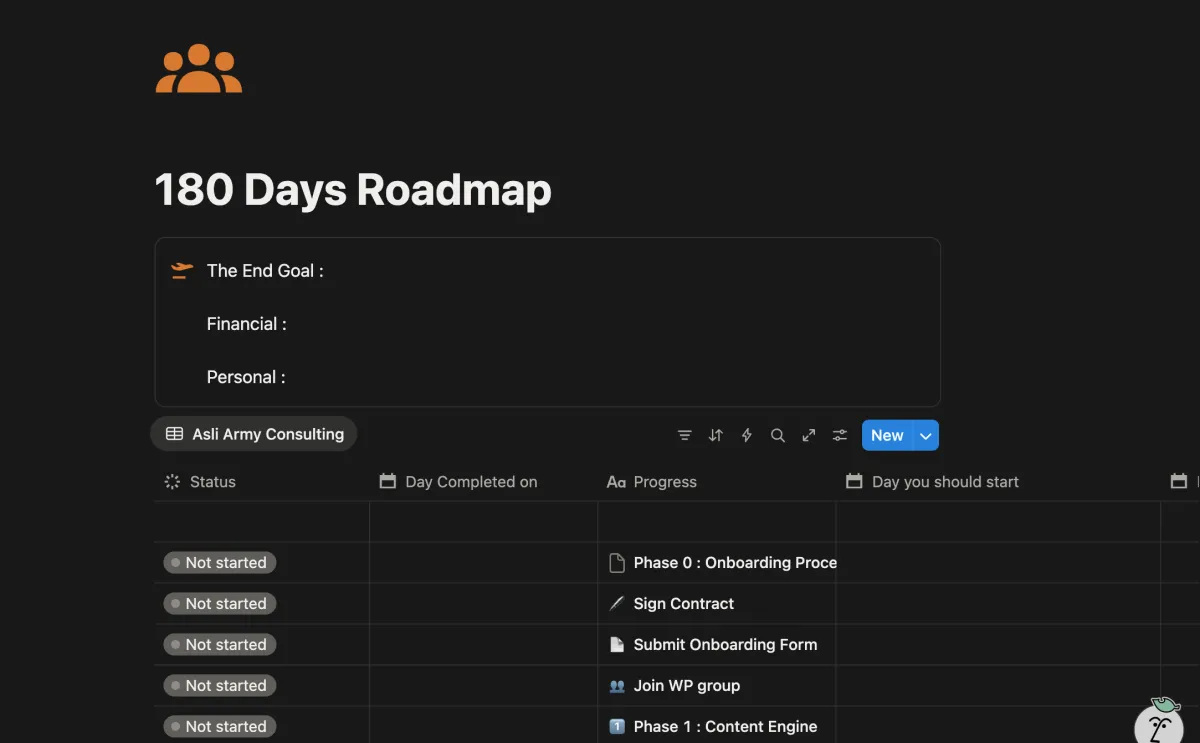Select the Asli Army Consulting view tab

254,434
